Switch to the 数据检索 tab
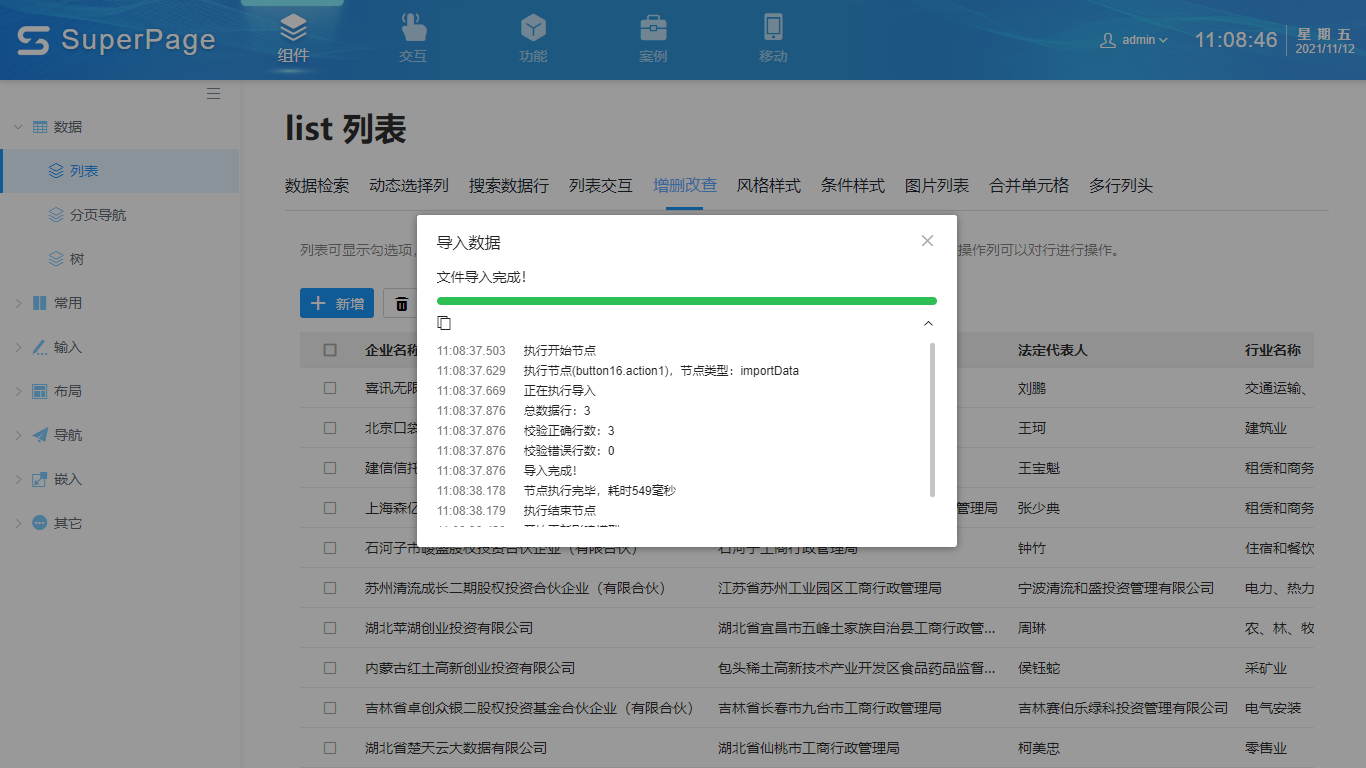Viewport: 1366px width, 768px height. point(317,186)
